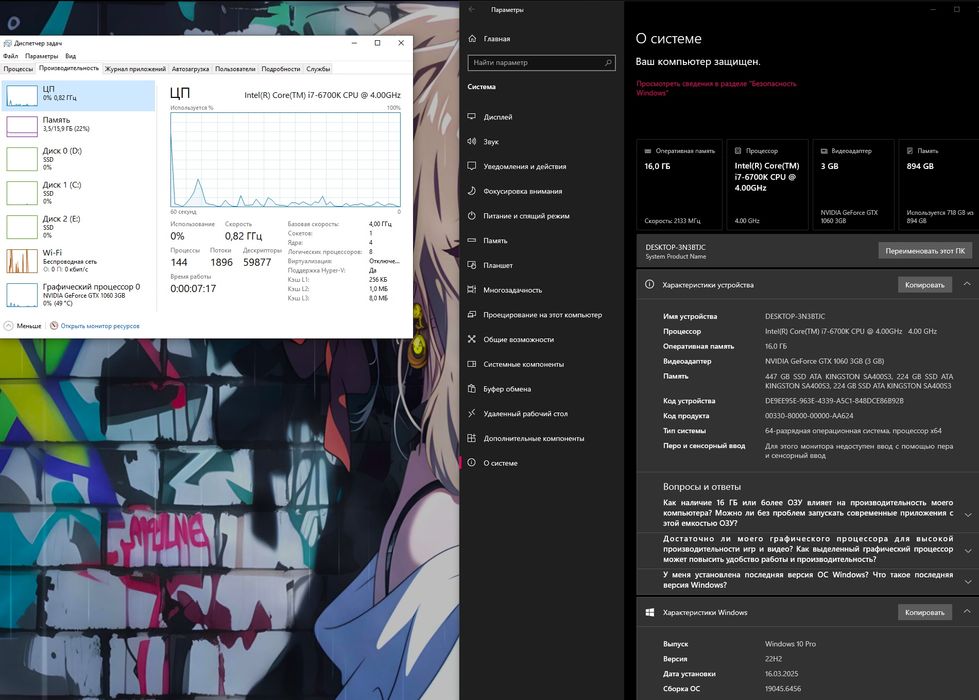The height and width of the screenshot is (700, 979).
Task: Click the OS build 19045.6456 value
Action: [x=783, y=689]
